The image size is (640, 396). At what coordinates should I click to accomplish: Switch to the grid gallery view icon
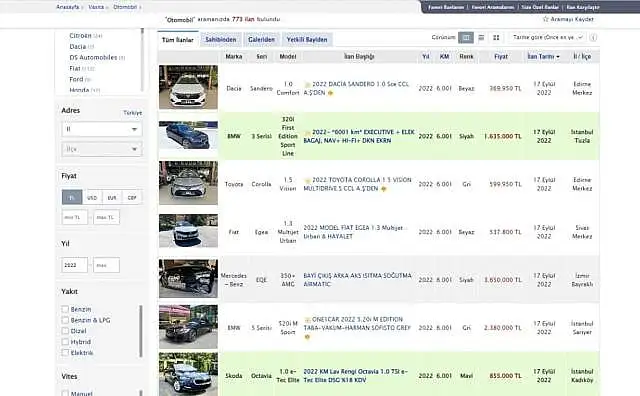pos(496,38)
